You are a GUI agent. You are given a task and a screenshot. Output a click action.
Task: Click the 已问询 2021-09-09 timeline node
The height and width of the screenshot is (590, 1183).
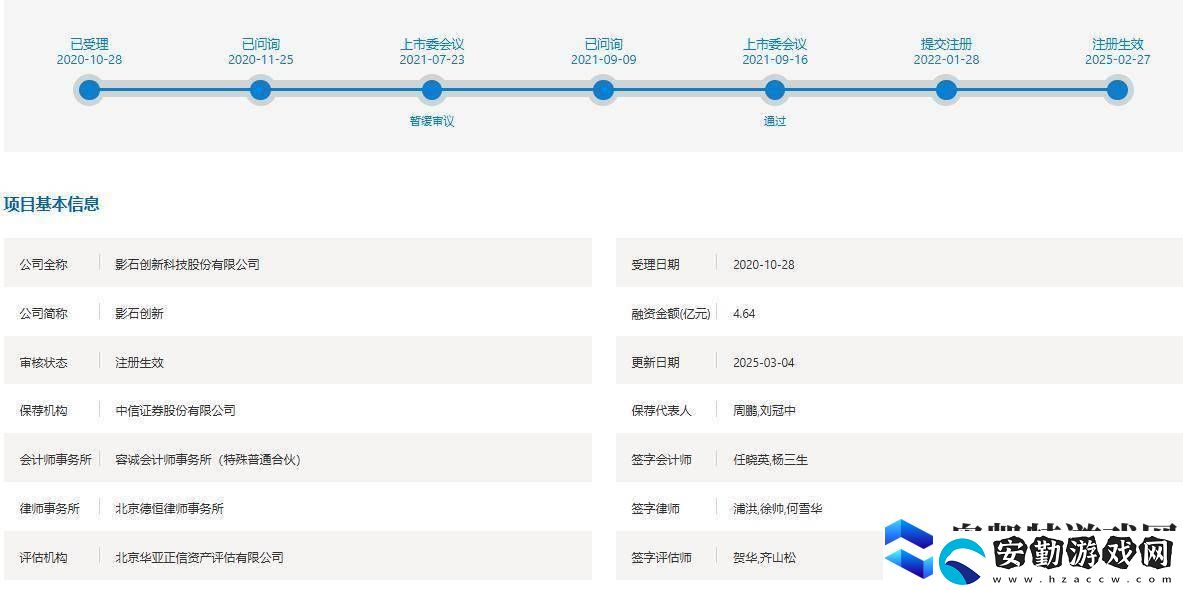click(x=603, y=91)
